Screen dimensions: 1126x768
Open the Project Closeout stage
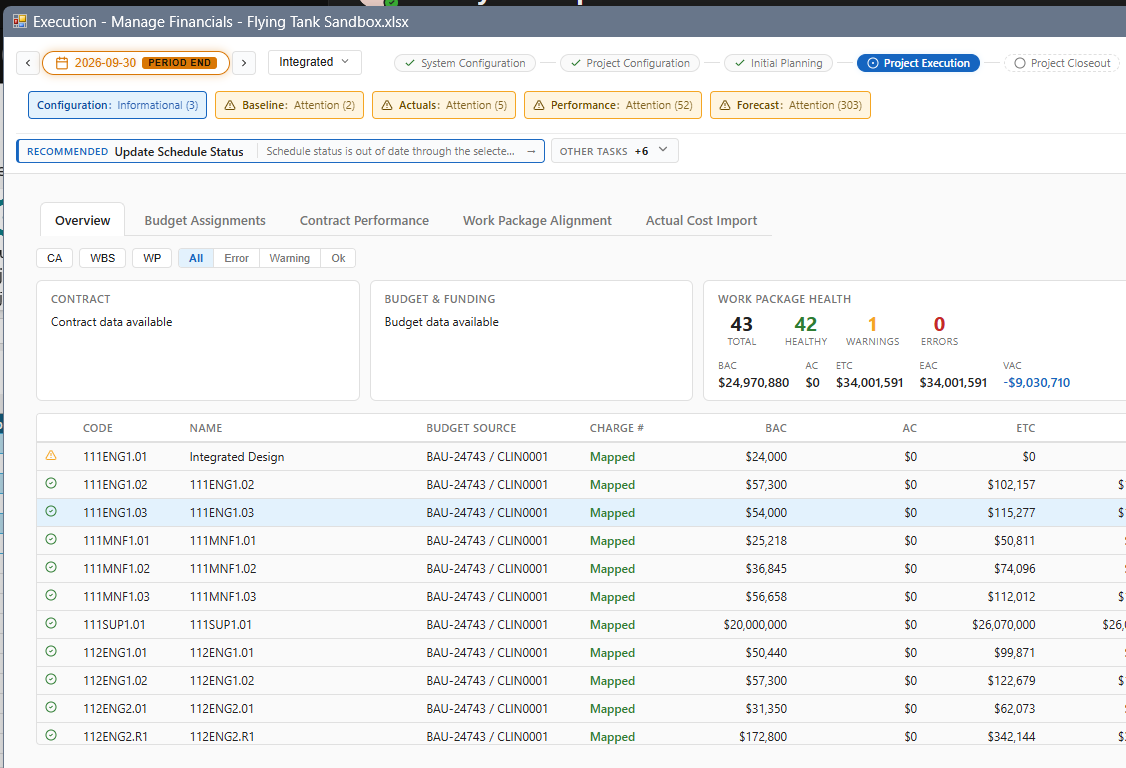pos(1062,63)
